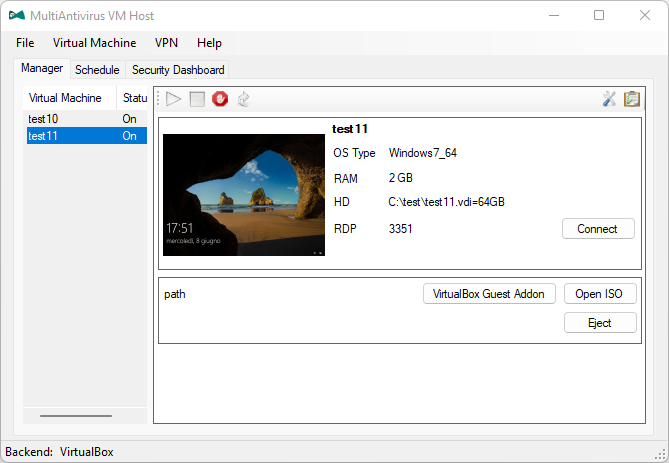Select the test11 virtual machine row
Viewport: 669px width, 463px height.
tap(87, 136)
